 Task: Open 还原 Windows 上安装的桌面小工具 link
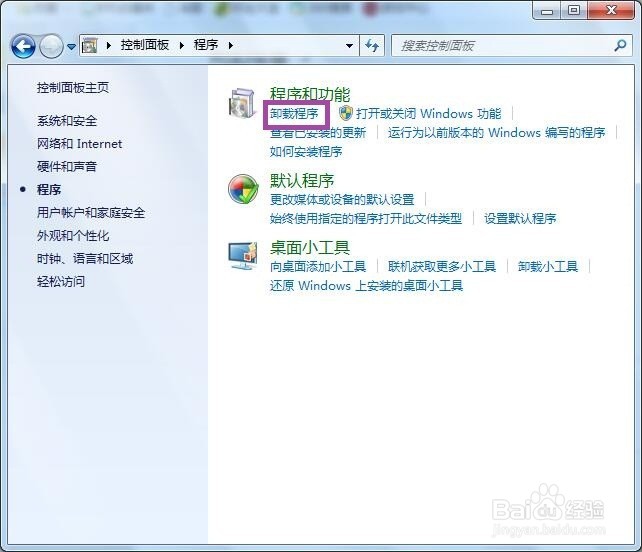(x=366, y=285)
